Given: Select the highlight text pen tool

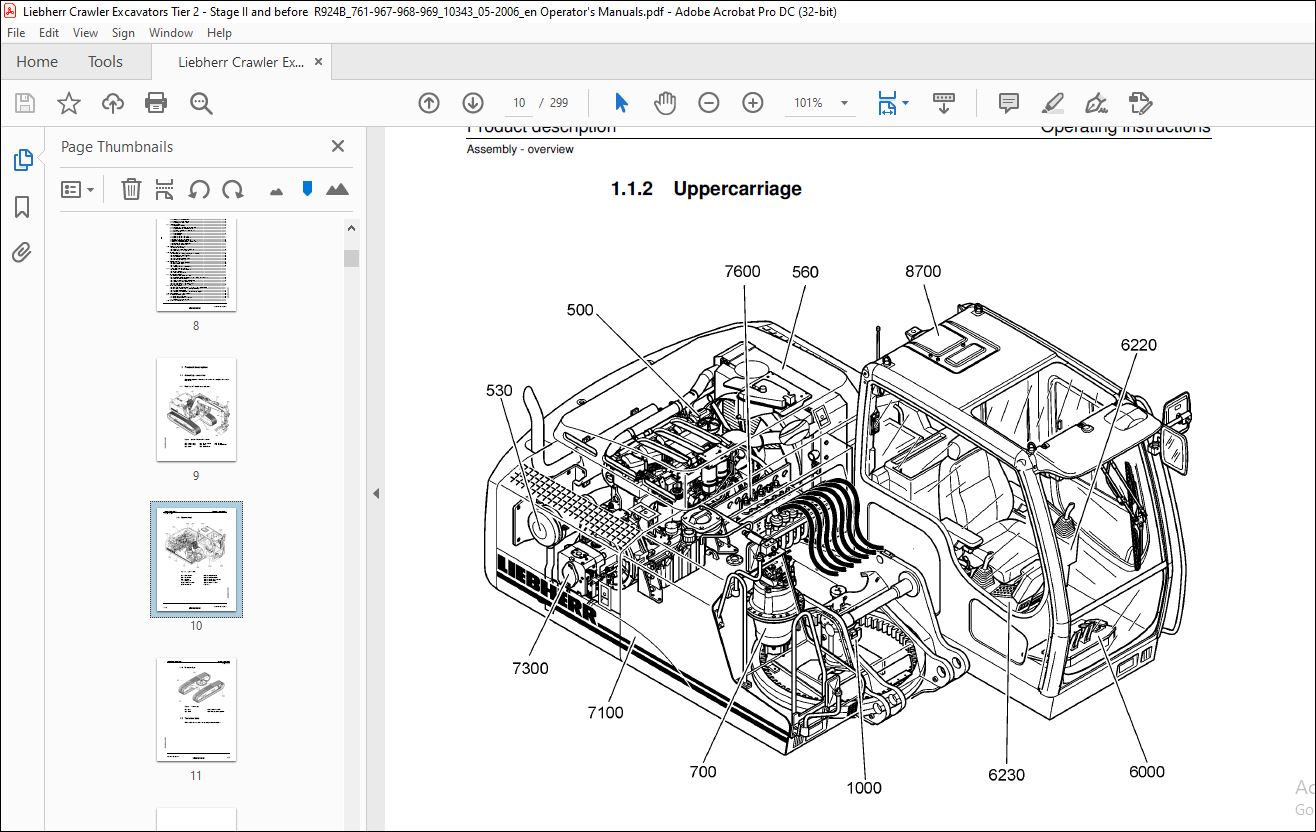Looking at the screenshot, I should coord(1053,103).
